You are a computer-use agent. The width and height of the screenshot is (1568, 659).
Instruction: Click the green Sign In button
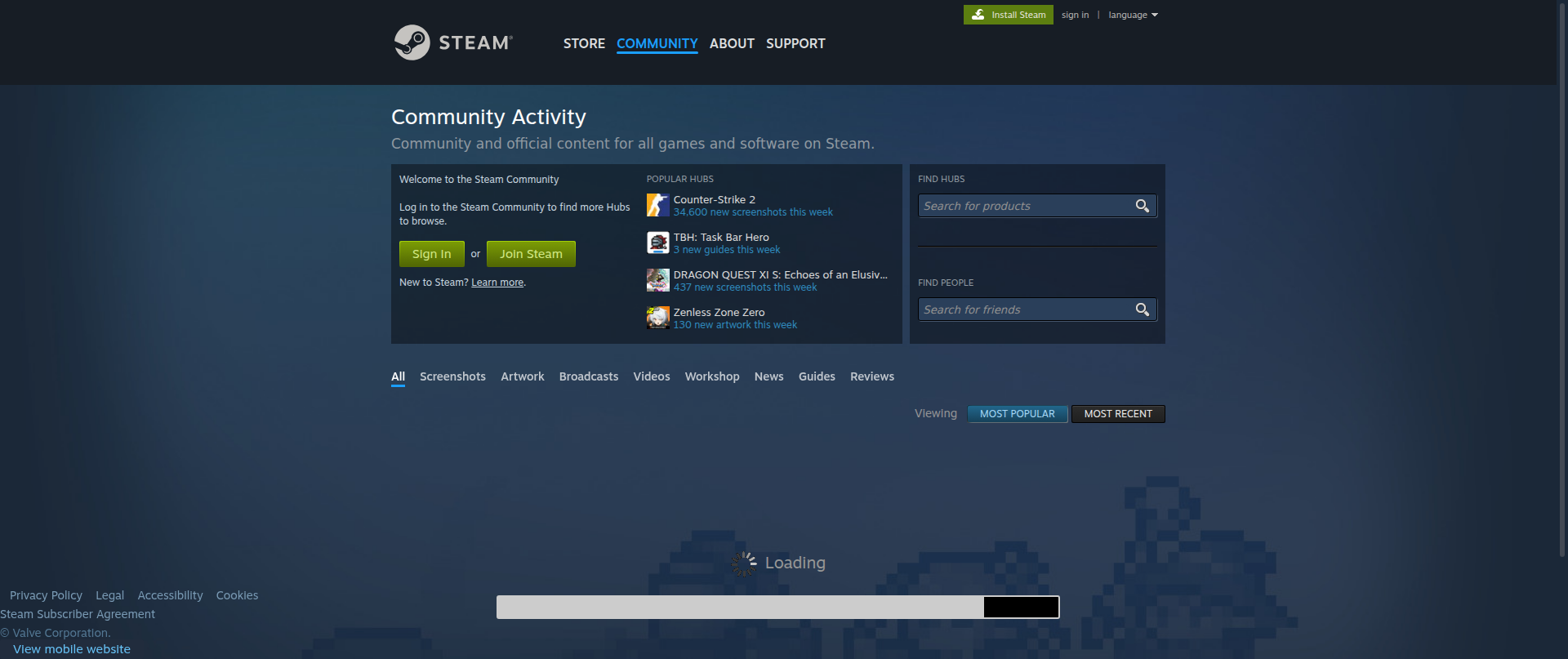pyautogui.click(x=432, y=254)
